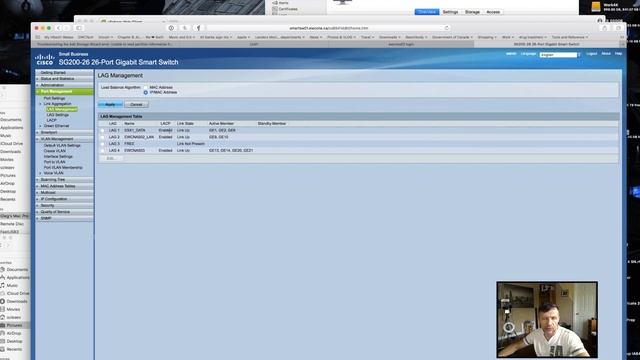
Task: Open the MAC Address Tables menu
Action: click(x=64, y=186)
